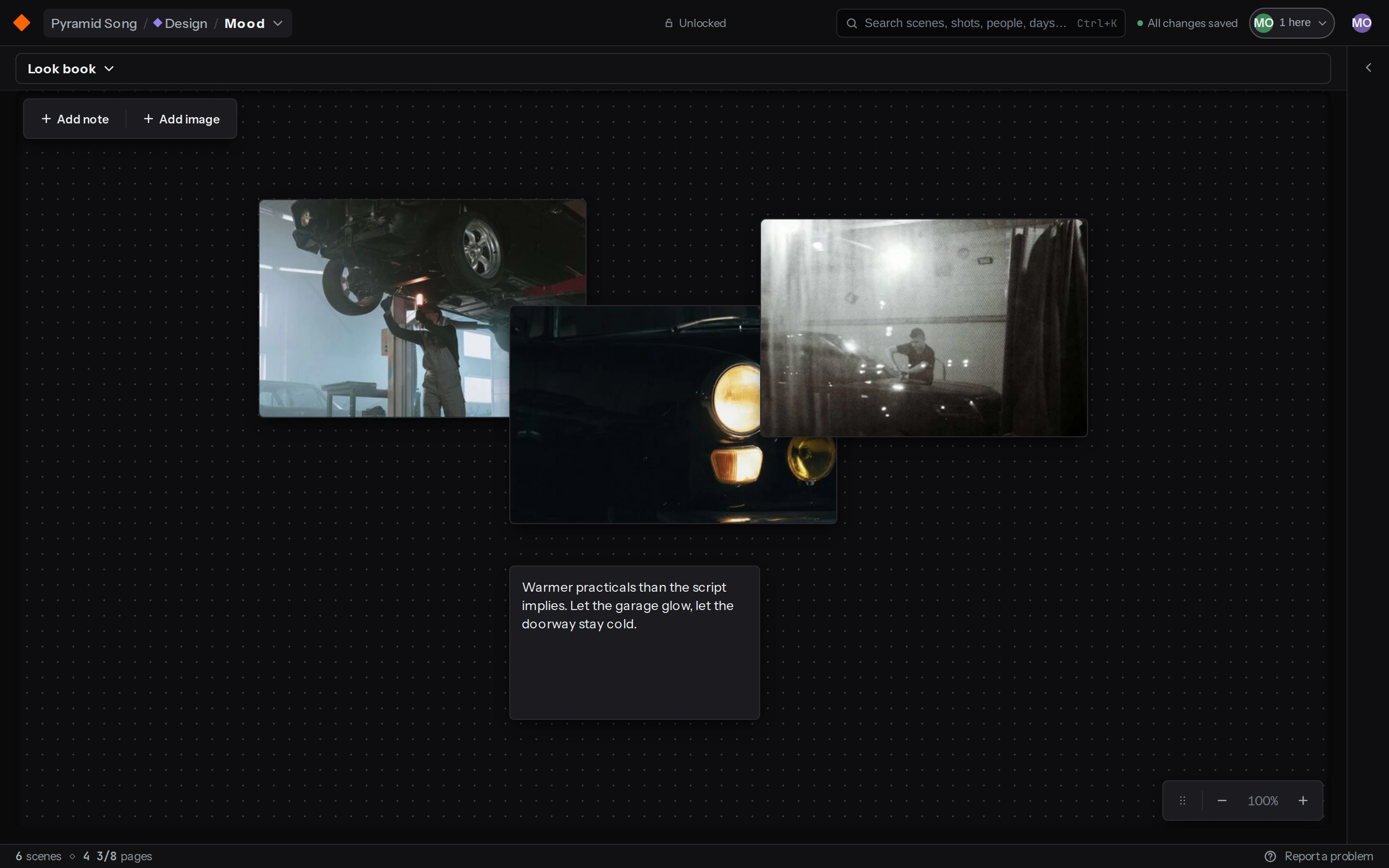
Task: Open the Look book board dropdown
Action: click(x=70, y=69)
